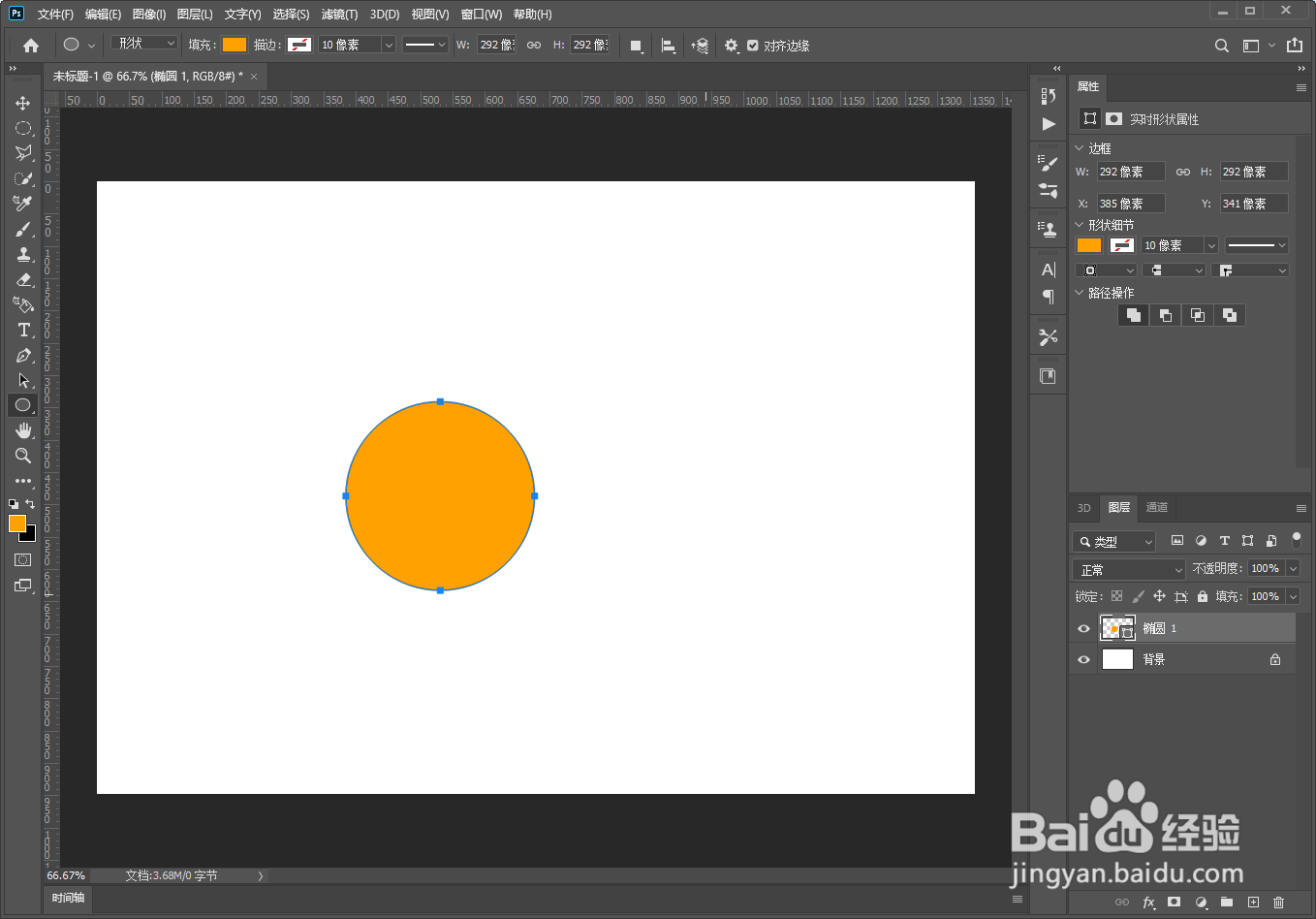Collapse the 路径操作 section

[x=1080, y=293]
